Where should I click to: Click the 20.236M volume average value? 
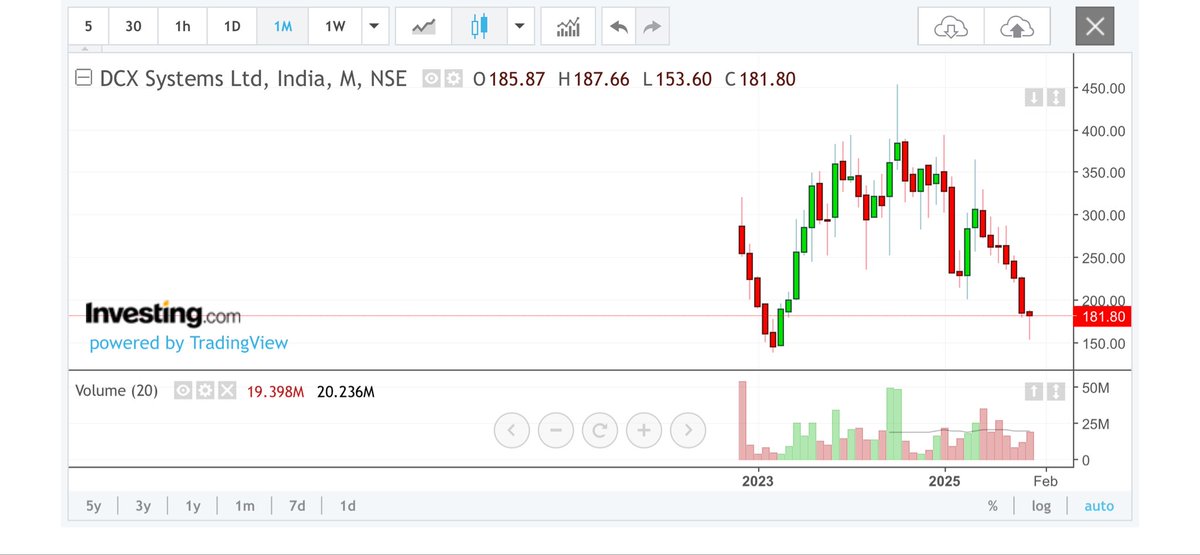click(345, 391)
